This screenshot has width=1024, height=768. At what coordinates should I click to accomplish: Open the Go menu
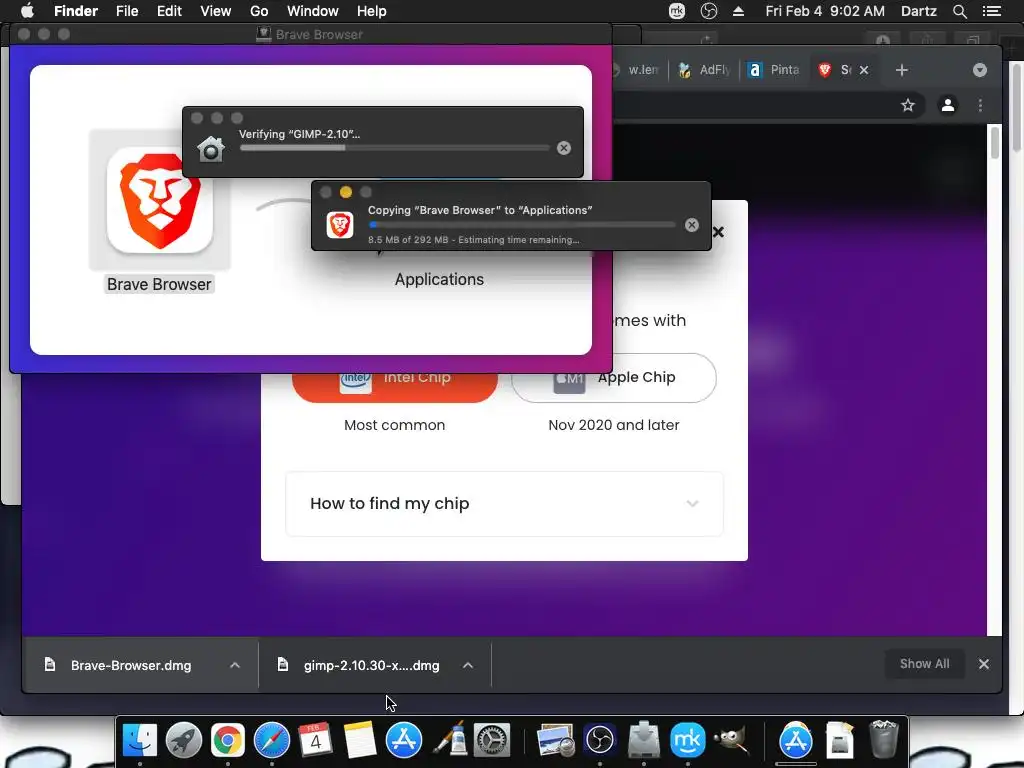259,11
